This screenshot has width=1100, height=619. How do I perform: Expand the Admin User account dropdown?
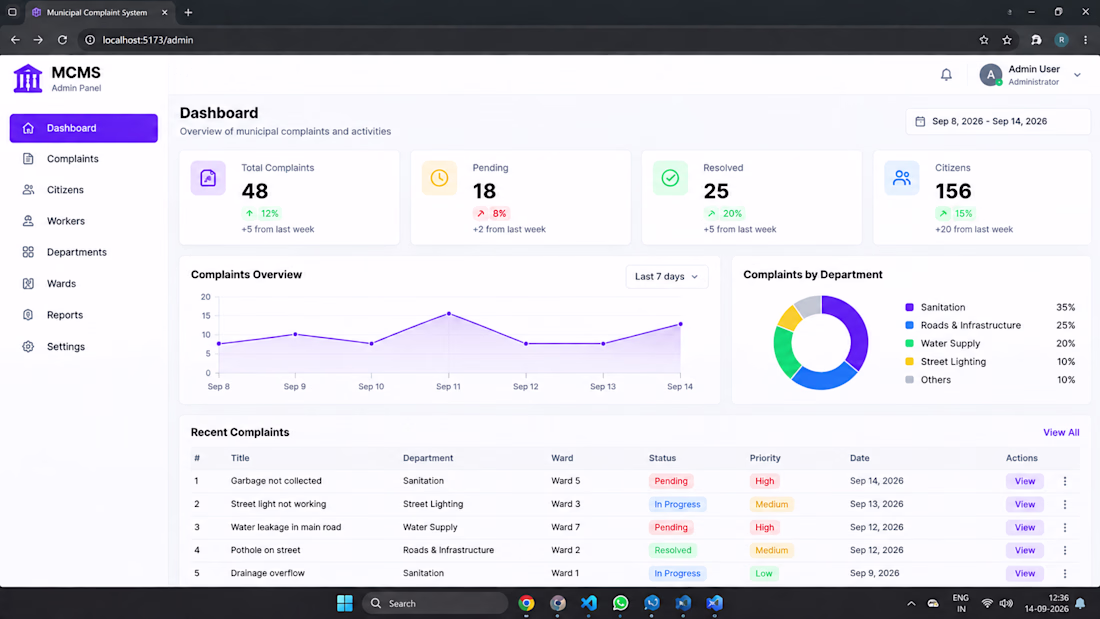click(1078, 75)
